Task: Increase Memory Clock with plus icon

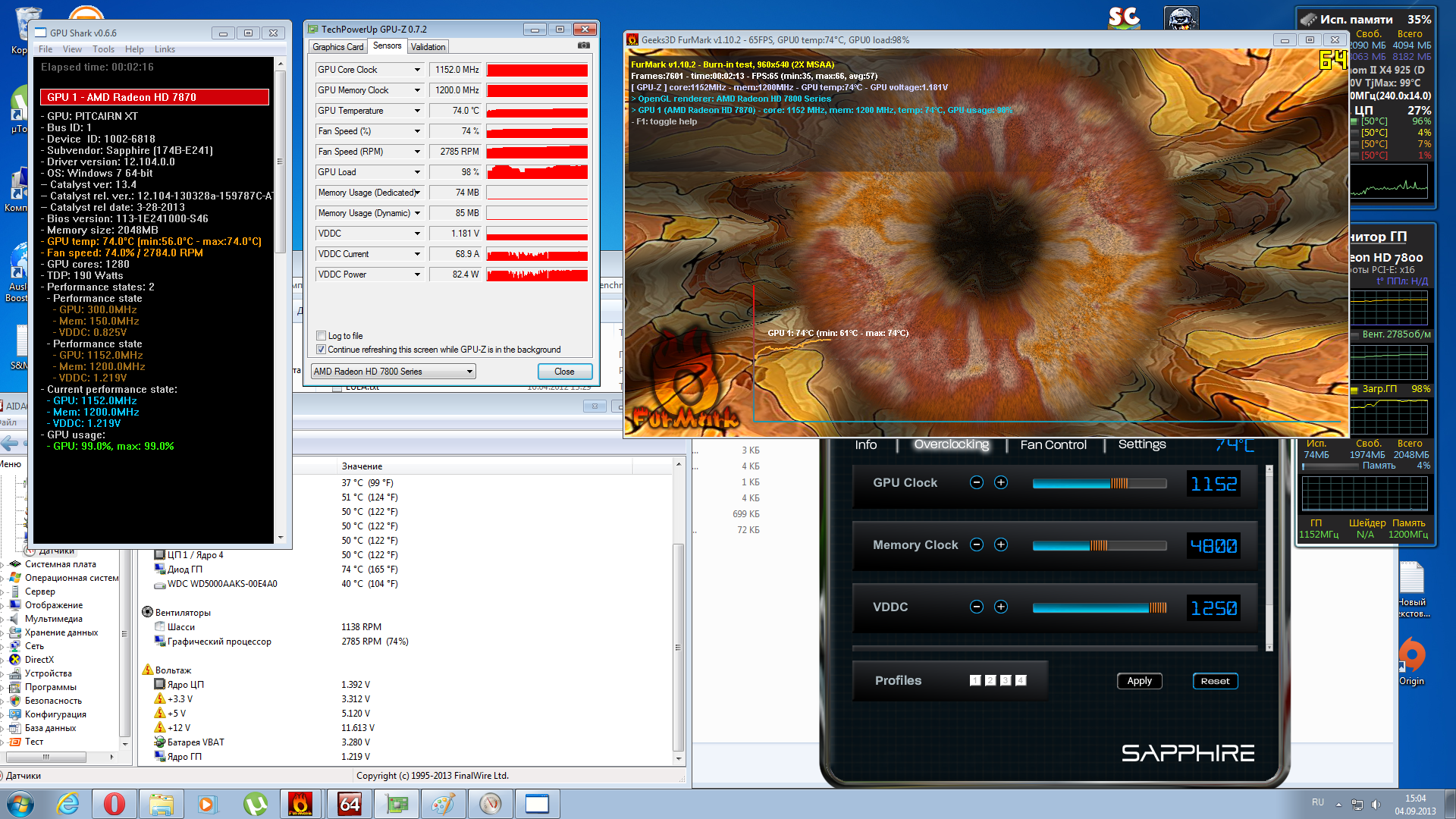Action: tap(1001, 544)
